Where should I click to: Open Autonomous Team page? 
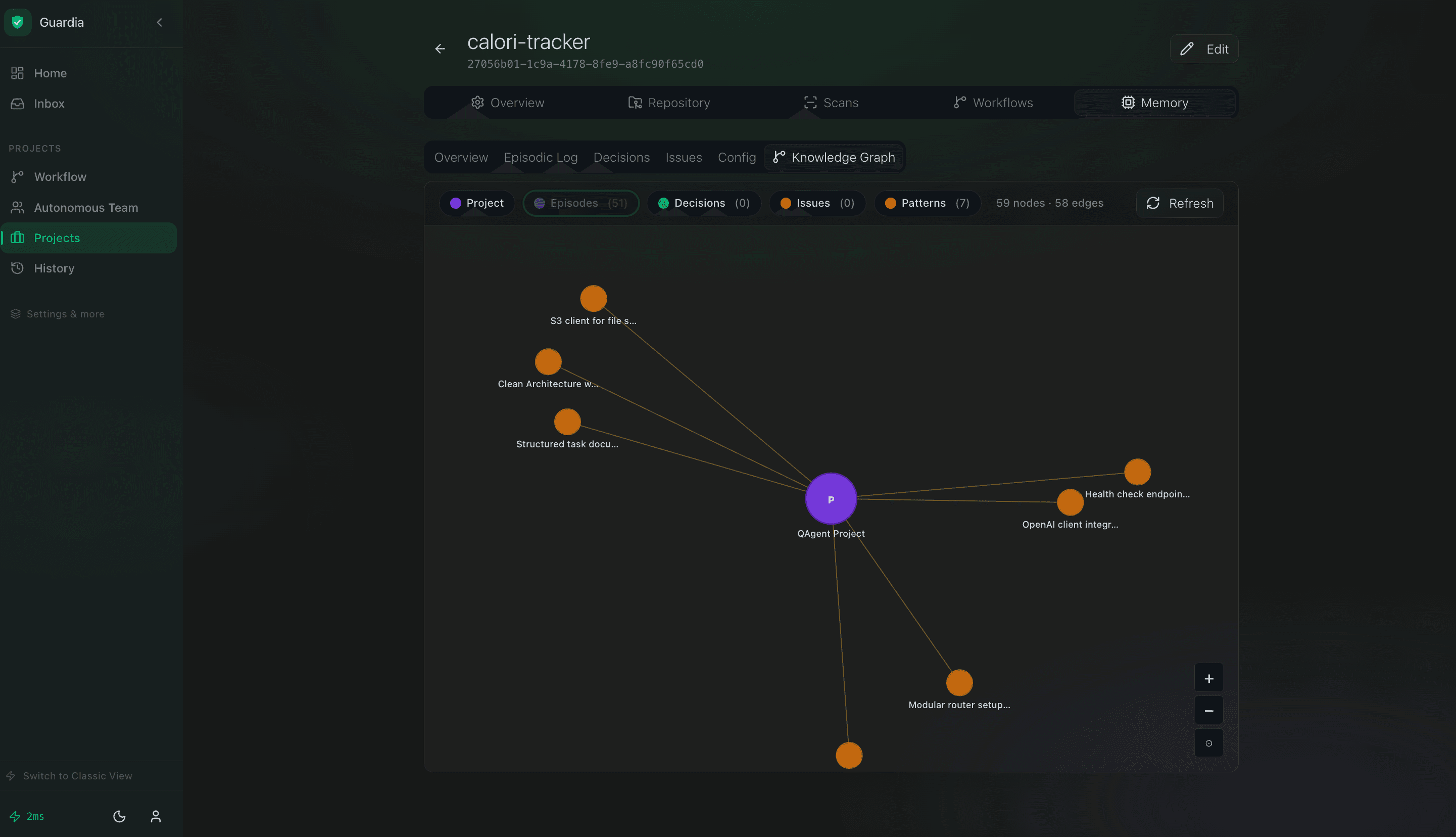click(x=89, y=208)
